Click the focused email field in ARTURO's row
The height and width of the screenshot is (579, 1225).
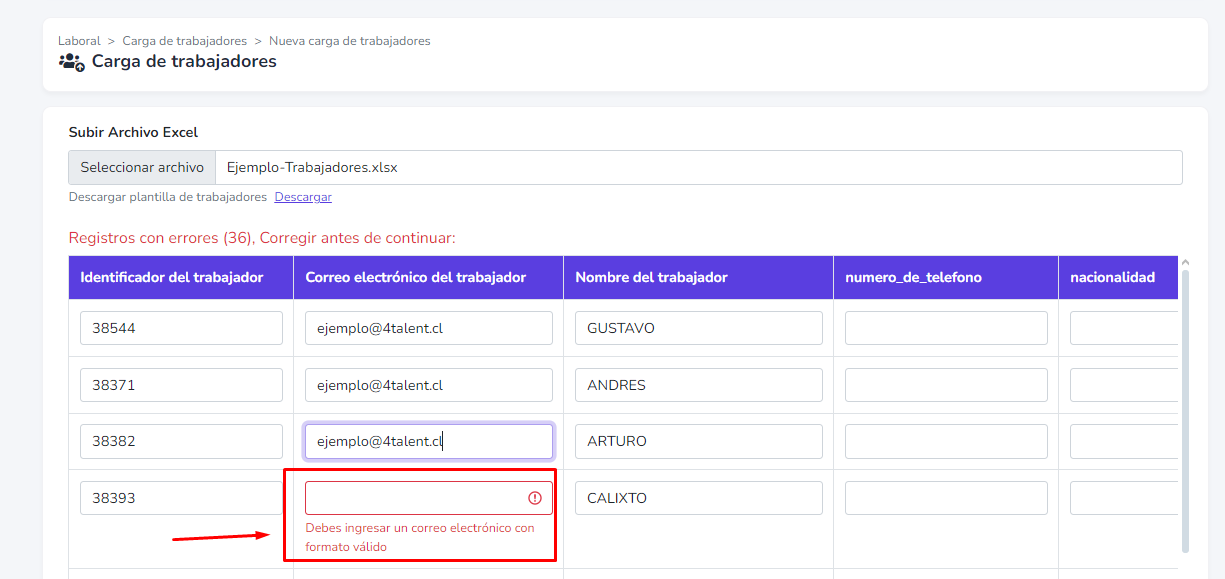tap(429, 441)
